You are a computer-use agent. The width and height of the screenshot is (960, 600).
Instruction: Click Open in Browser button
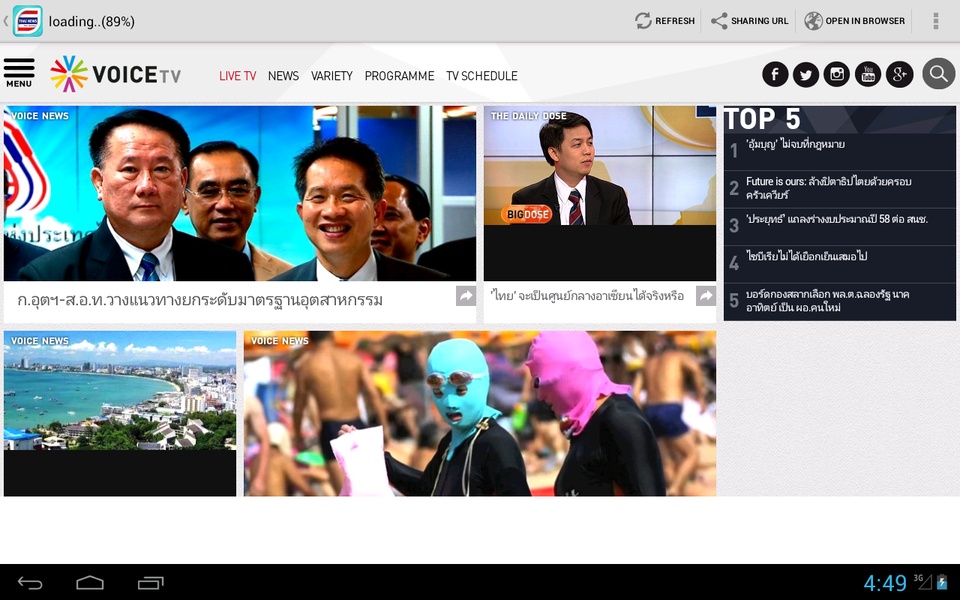click(855, 21)
